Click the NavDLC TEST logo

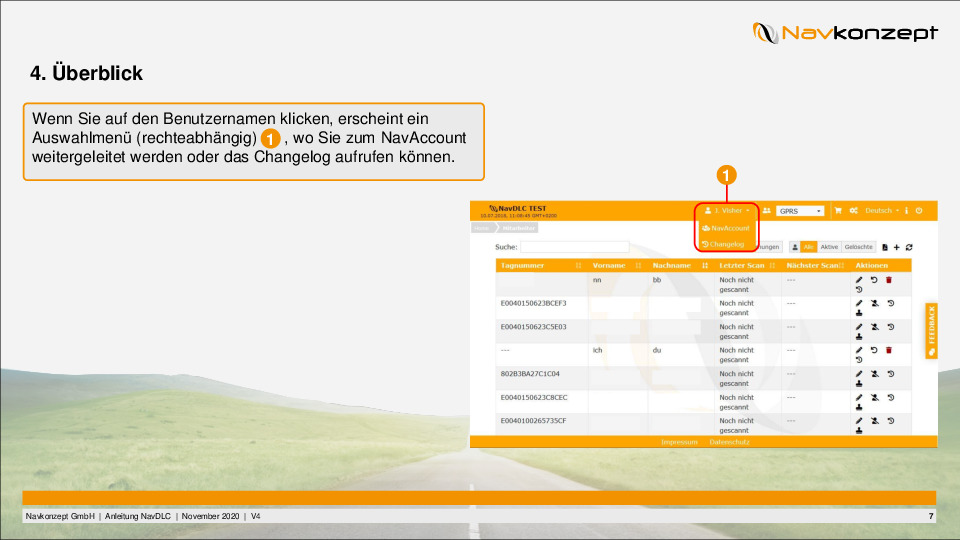517,209
